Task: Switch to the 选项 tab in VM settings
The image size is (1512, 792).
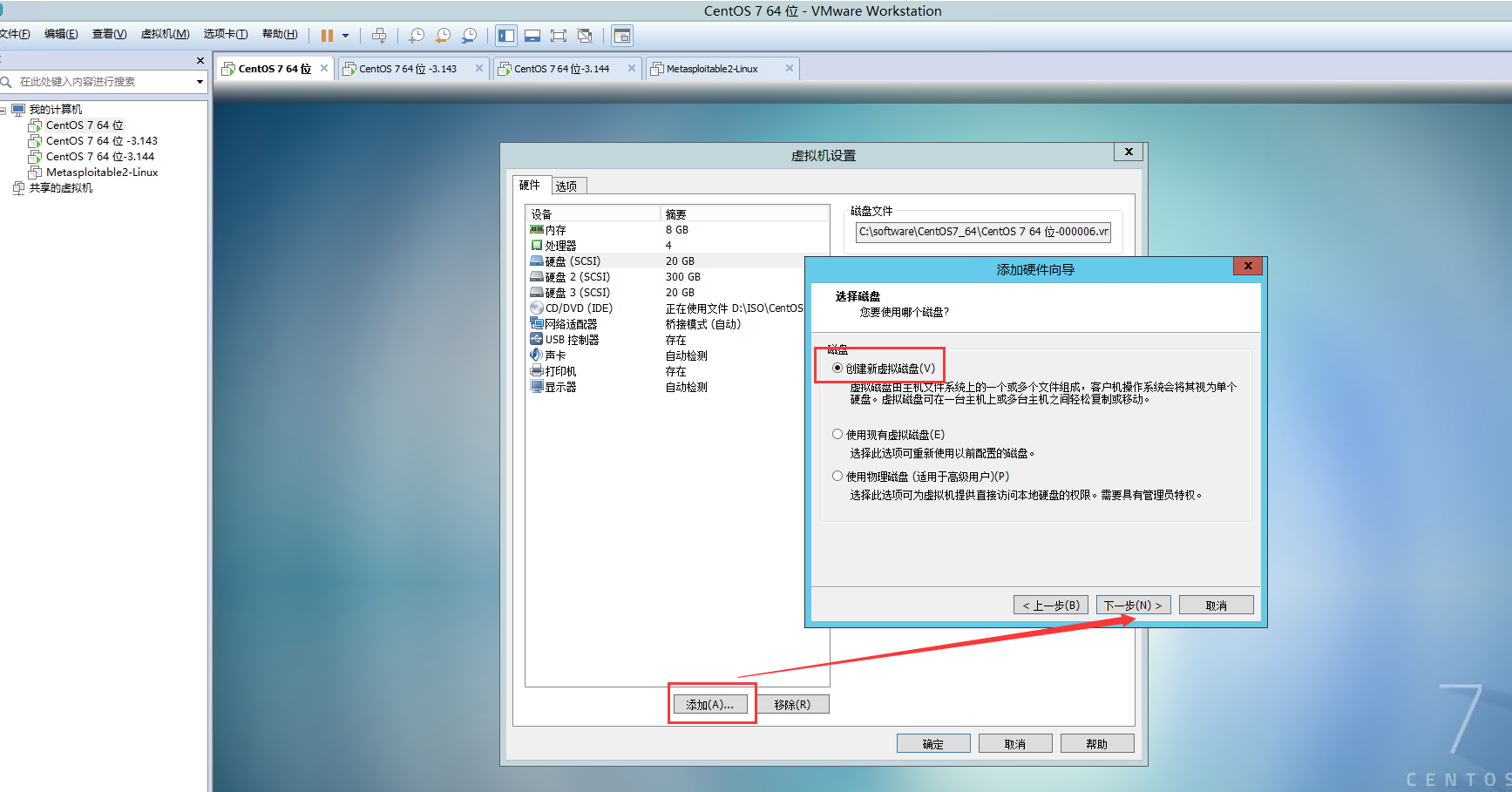Action: point(567,186)
